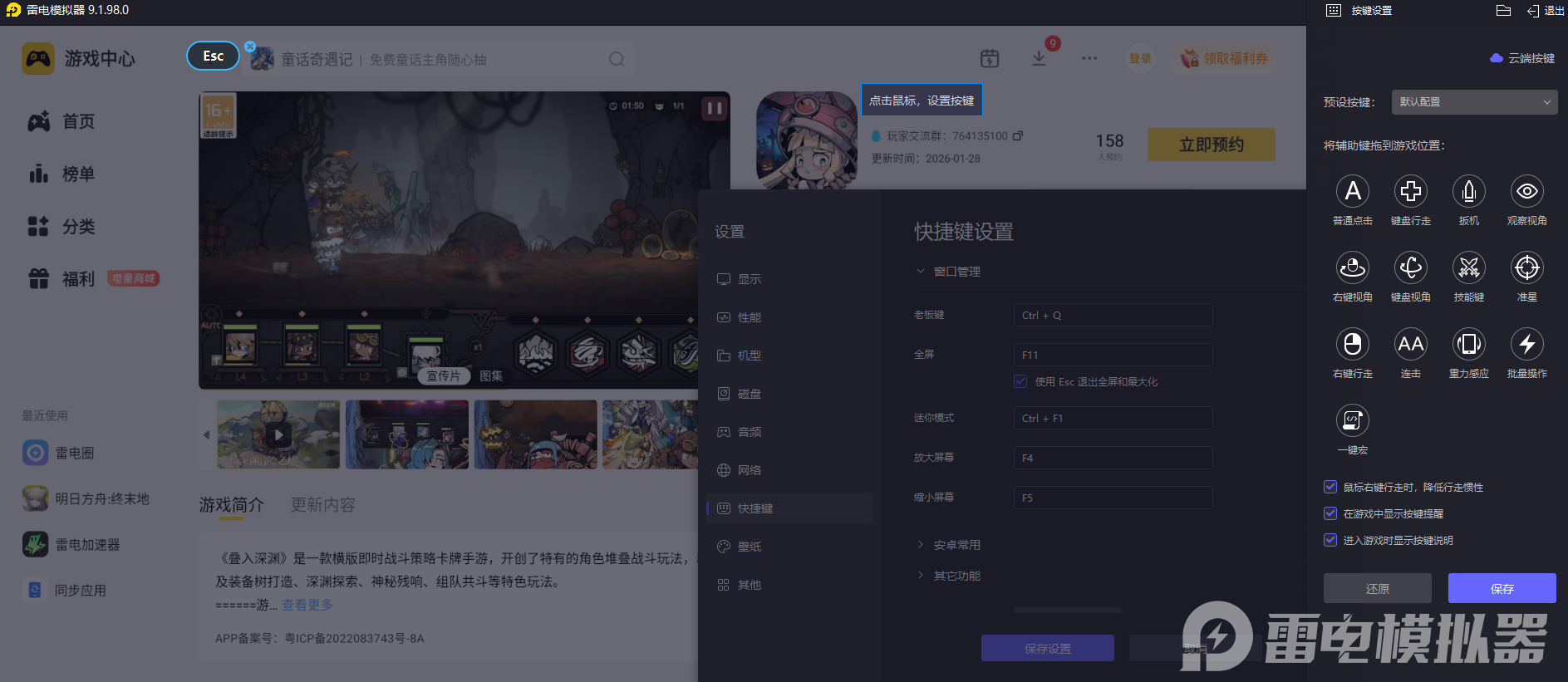Open the calendar check-in icon
The height and width of the screenshot is (682, 1568).
click(990, 58)
